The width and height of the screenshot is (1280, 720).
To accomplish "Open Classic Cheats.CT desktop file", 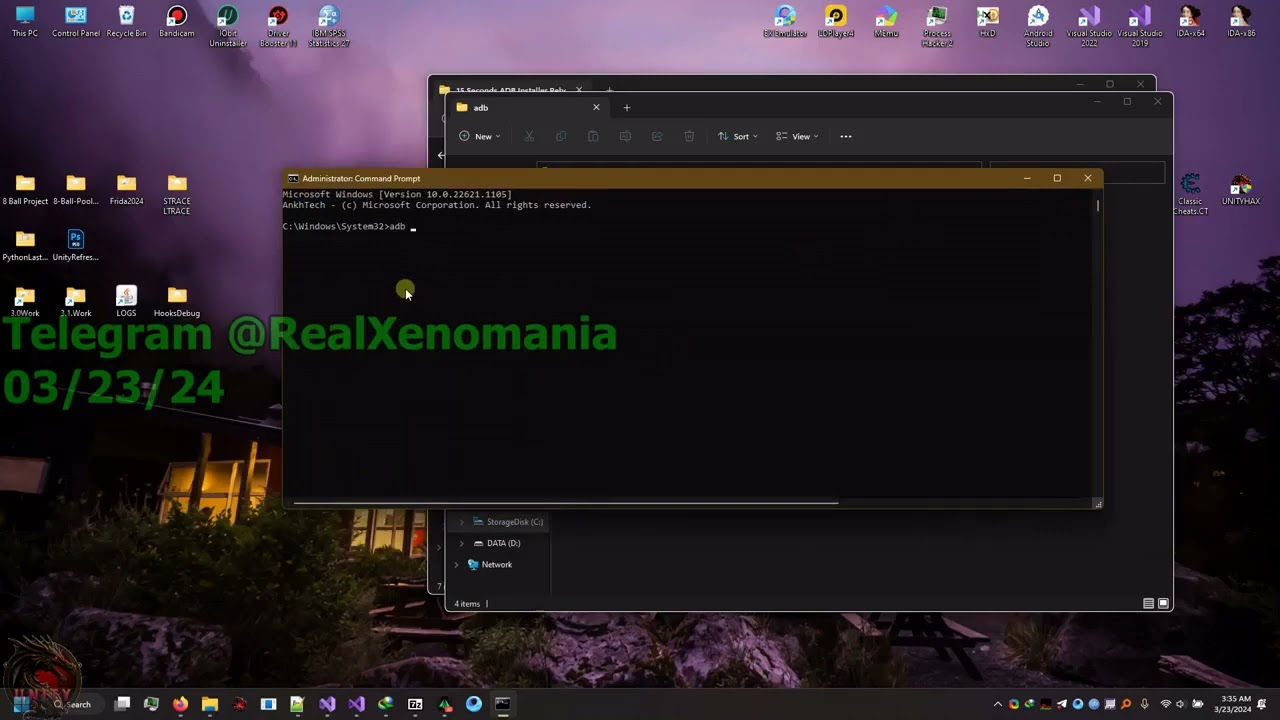I will click(1190, 194).
